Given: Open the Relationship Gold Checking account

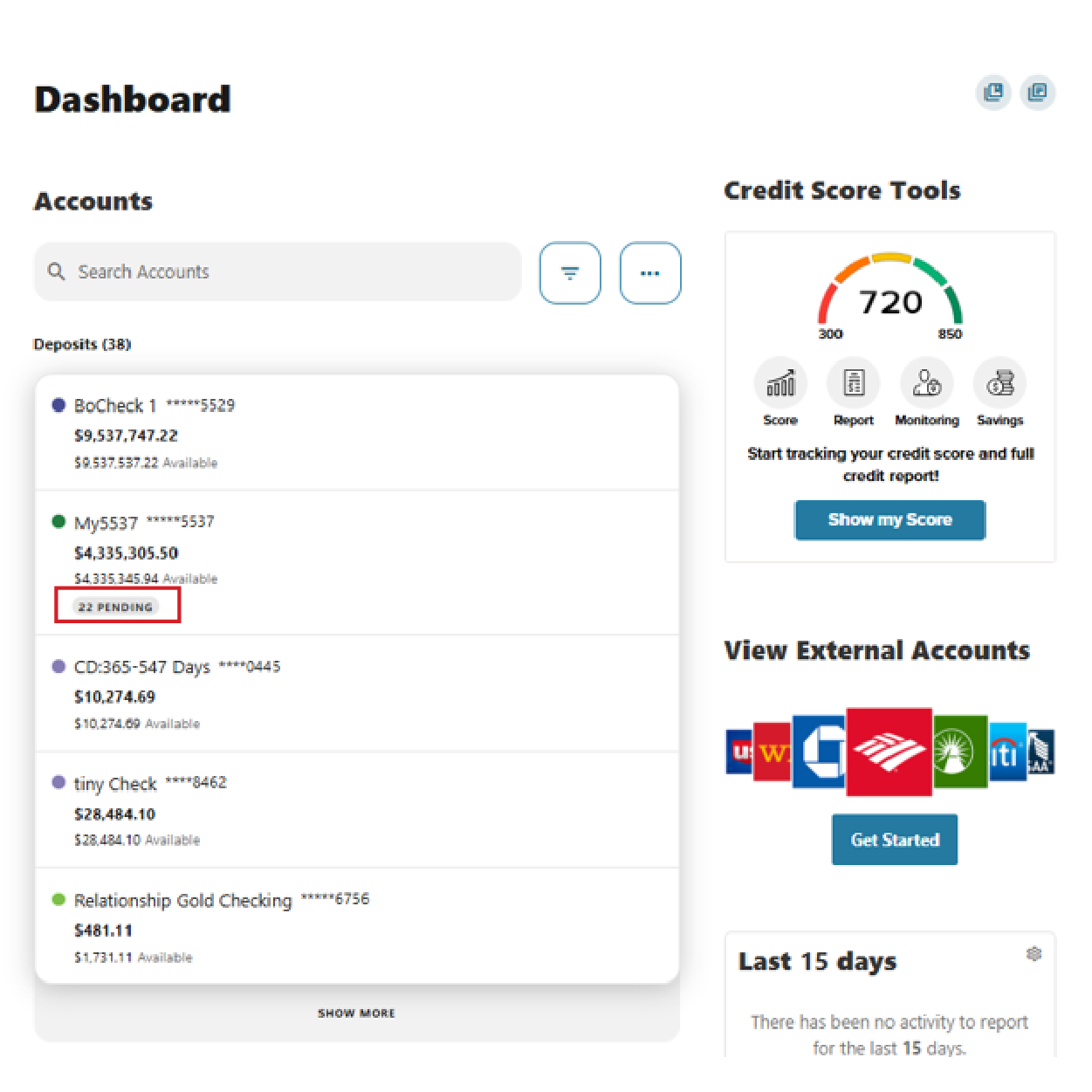Looking at the screenshot, I should tap(357, 926).
